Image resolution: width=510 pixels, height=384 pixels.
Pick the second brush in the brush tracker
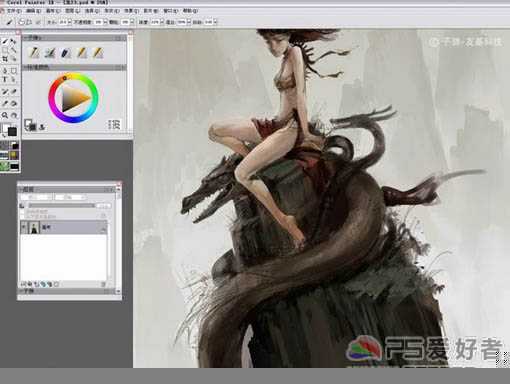tap(50, 53)
